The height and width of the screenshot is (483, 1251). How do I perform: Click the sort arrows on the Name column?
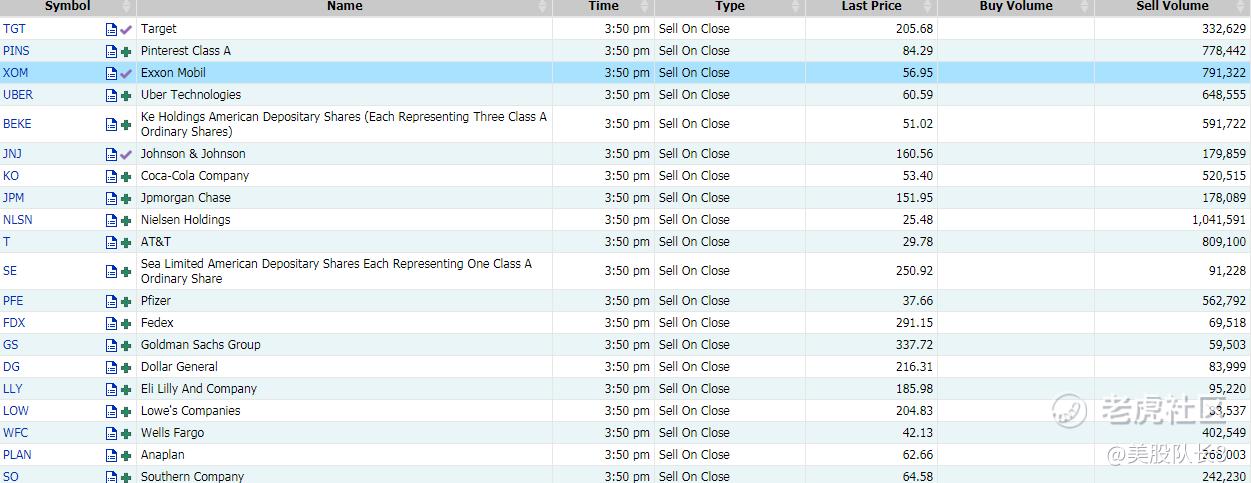(x=544, y=6)
